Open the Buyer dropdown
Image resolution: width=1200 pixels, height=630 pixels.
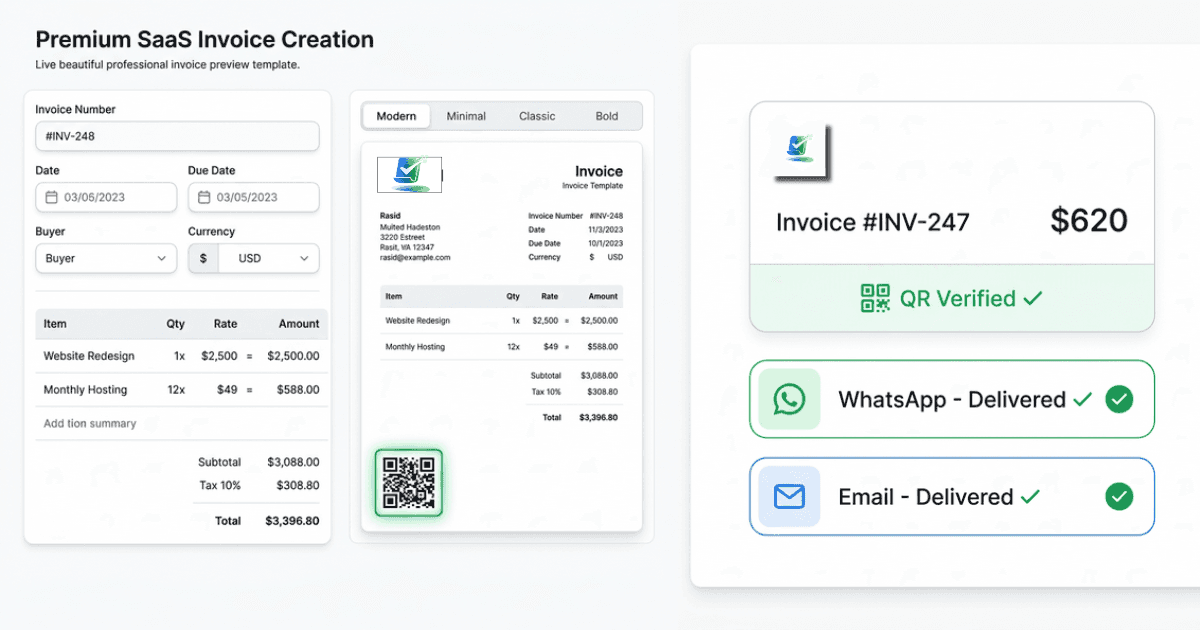point(105,258)
